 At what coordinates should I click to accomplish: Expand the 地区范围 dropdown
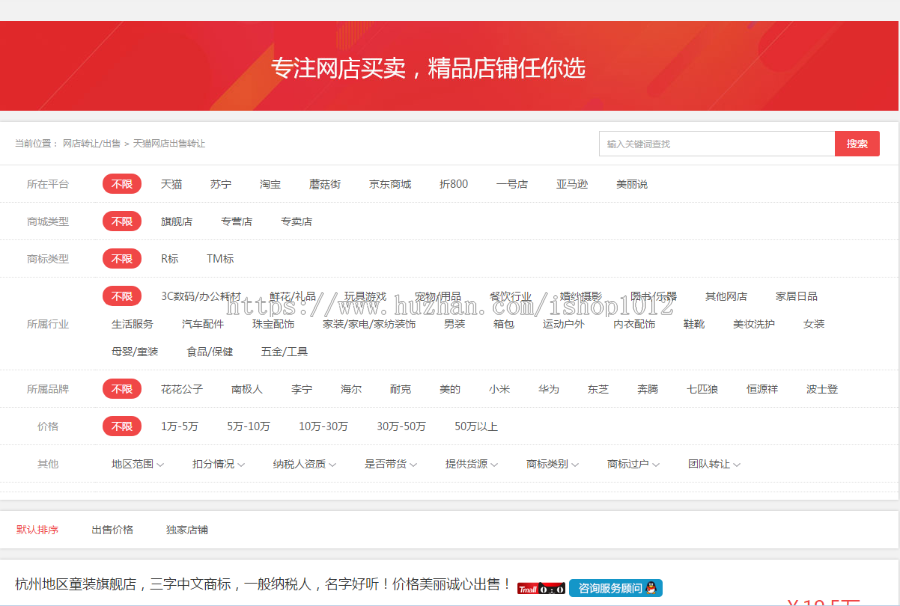click(x=138, y=464)
